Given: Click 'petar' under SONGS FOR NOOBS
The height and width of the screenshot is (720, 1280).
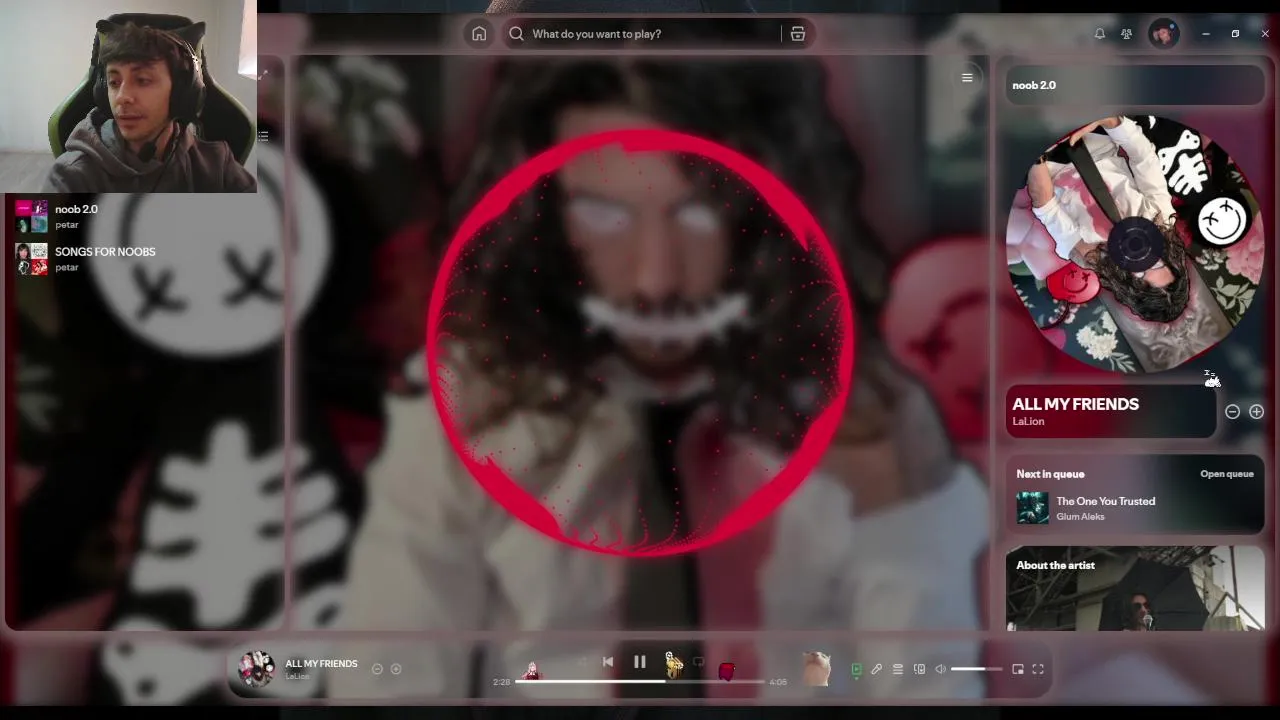Looking at the screenshot, I should click(x=67, y=267).
